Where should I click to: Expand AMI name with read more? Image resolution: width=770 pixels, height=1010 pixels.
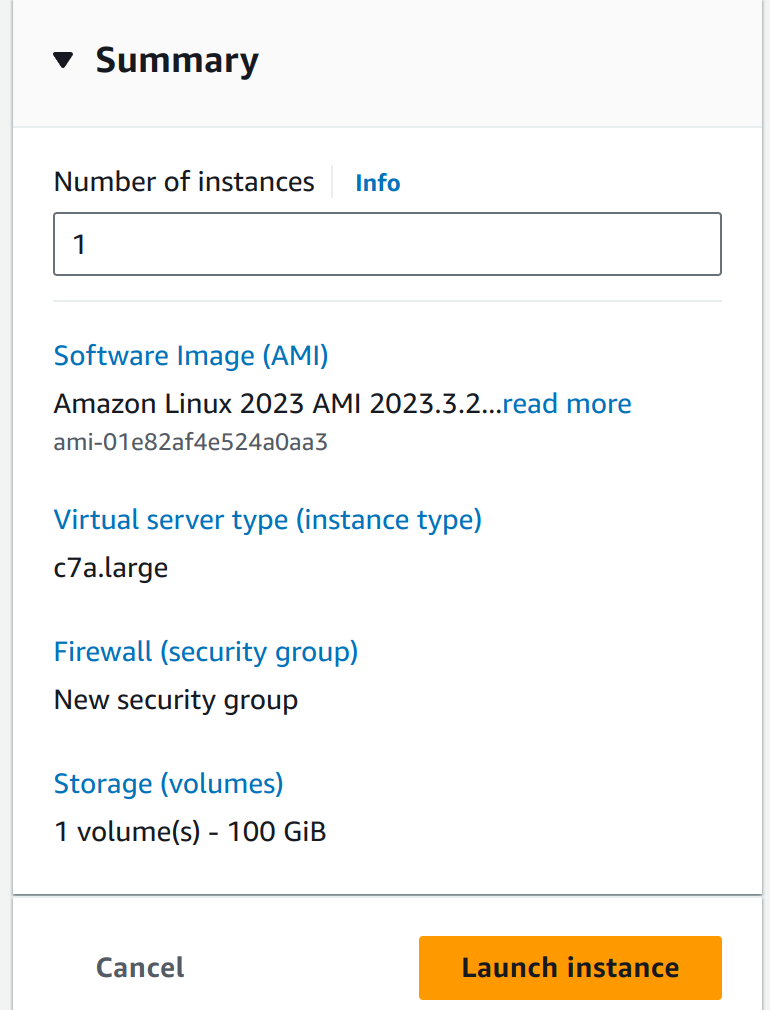pyautogui.click(x=566, y=404)
